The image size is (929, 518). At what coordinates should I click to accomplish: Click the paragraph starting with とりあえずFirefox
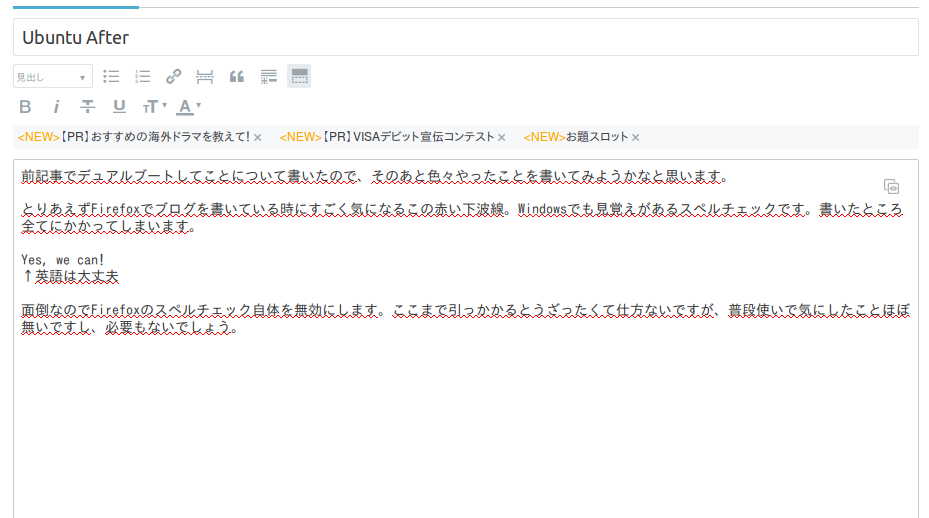[x=462, y=218]
